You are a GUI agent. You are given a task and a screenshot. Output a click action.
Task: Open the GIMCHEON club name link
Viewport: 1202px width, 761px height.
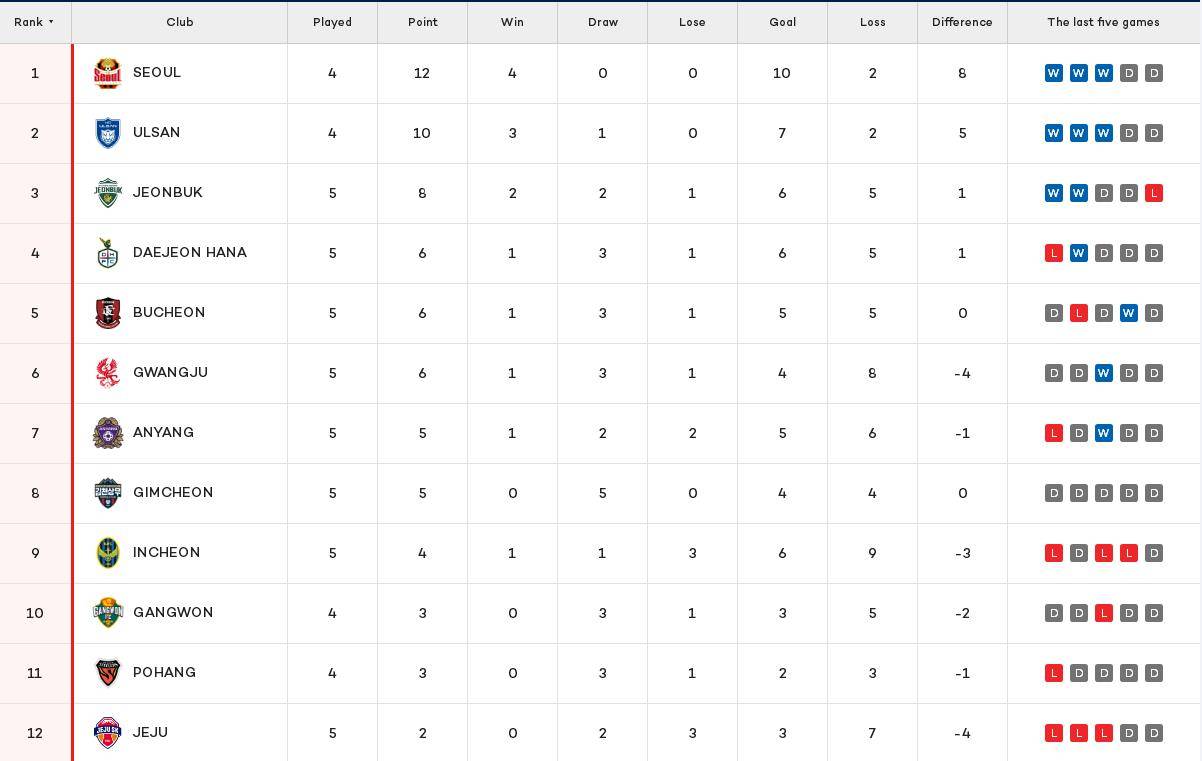click(173, 493)
